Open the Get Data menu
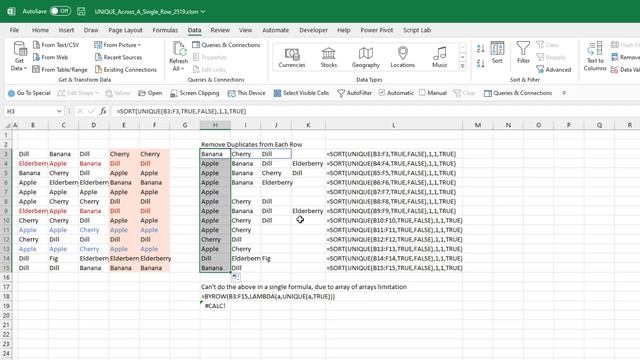The width and height of the screenshot is (640, 360). (x=19, y=56)
